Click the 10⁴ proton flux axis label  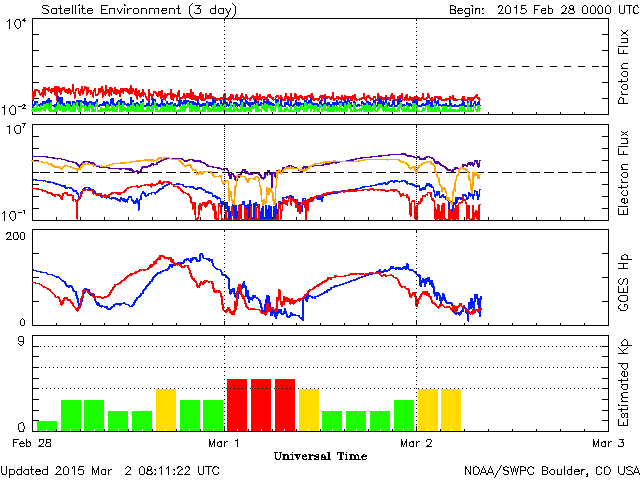click(x=16, y=24)
